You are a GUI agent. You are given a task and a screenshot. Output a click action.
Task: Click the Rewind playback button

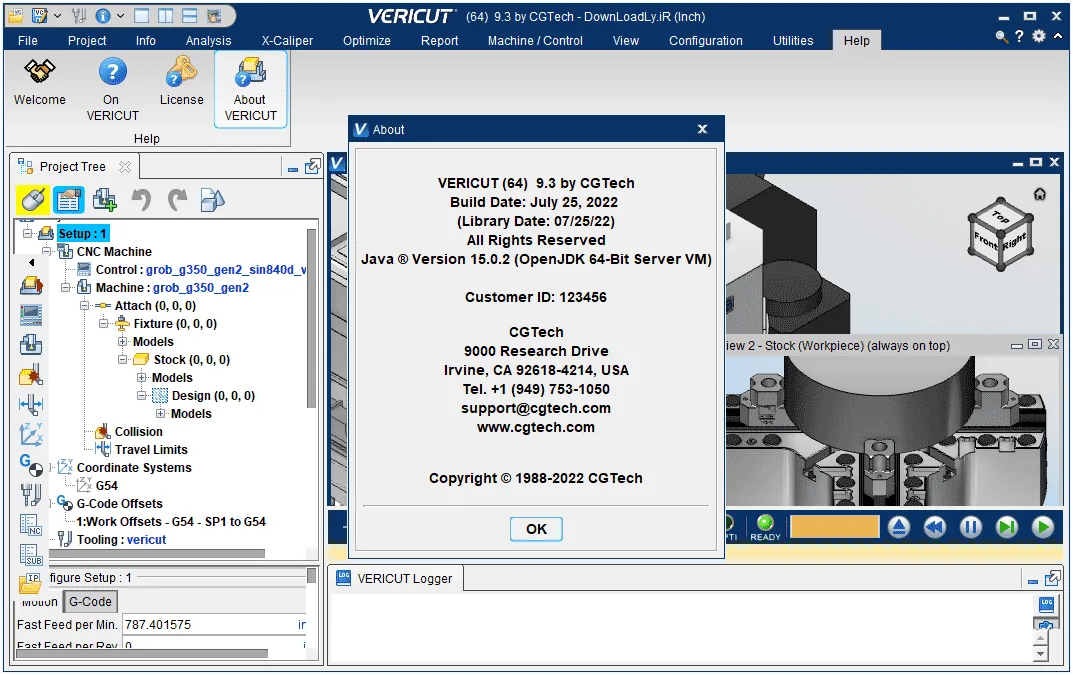coord(934,527)
